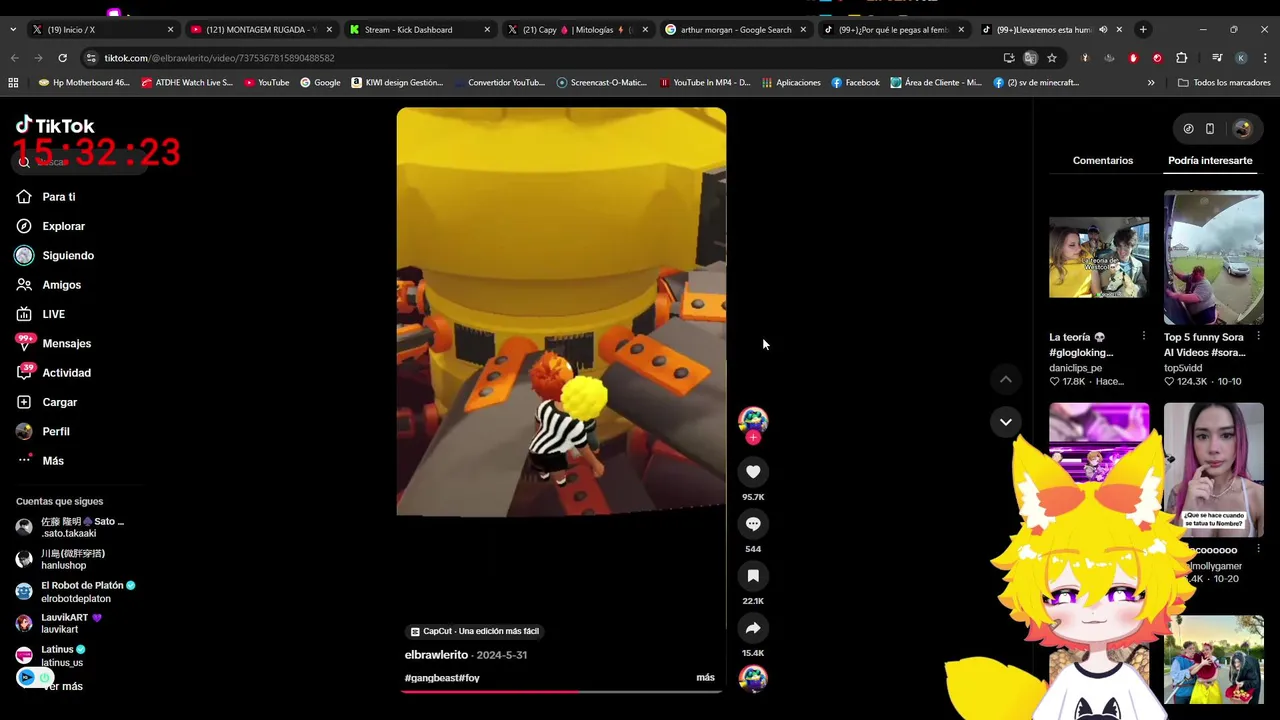1280x720 pixels.
Task: Open the Facebook bookmark
Action: click(x=856, y=83)
